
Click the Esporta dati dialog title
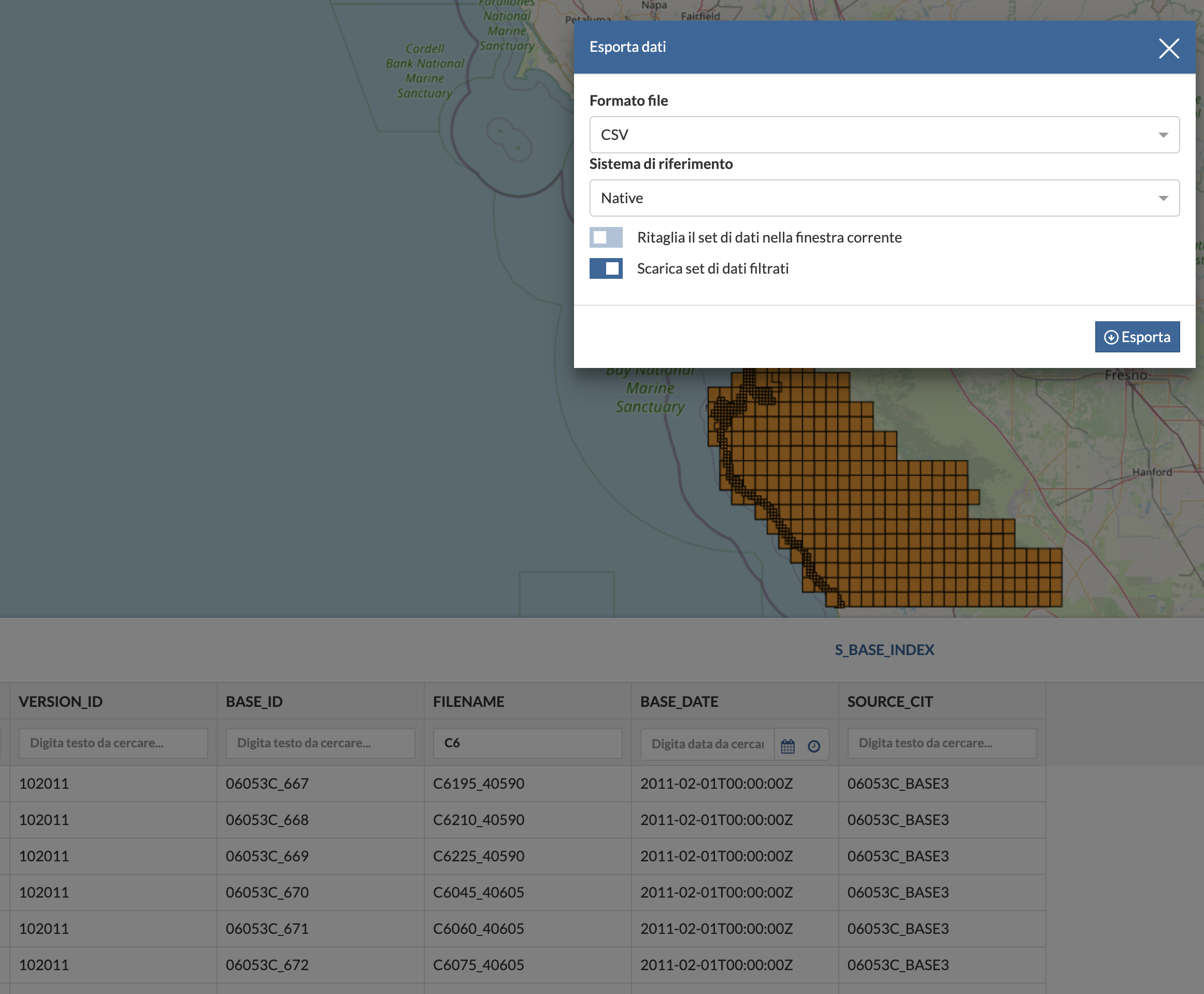click(627, 47)
